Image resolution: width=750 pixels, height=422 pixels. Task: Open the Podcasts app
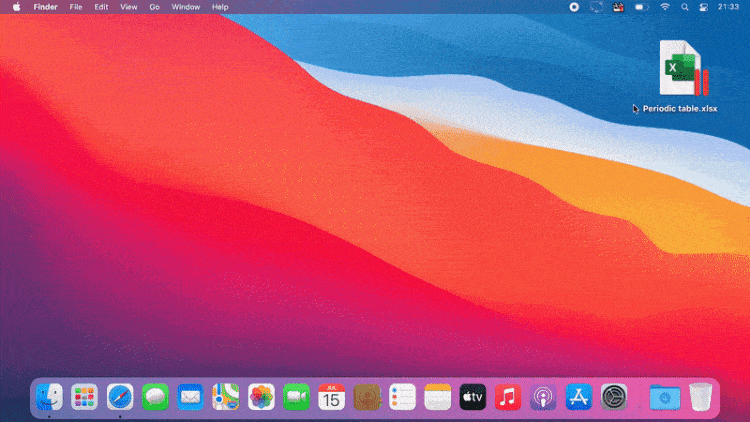tap(543, 397)
